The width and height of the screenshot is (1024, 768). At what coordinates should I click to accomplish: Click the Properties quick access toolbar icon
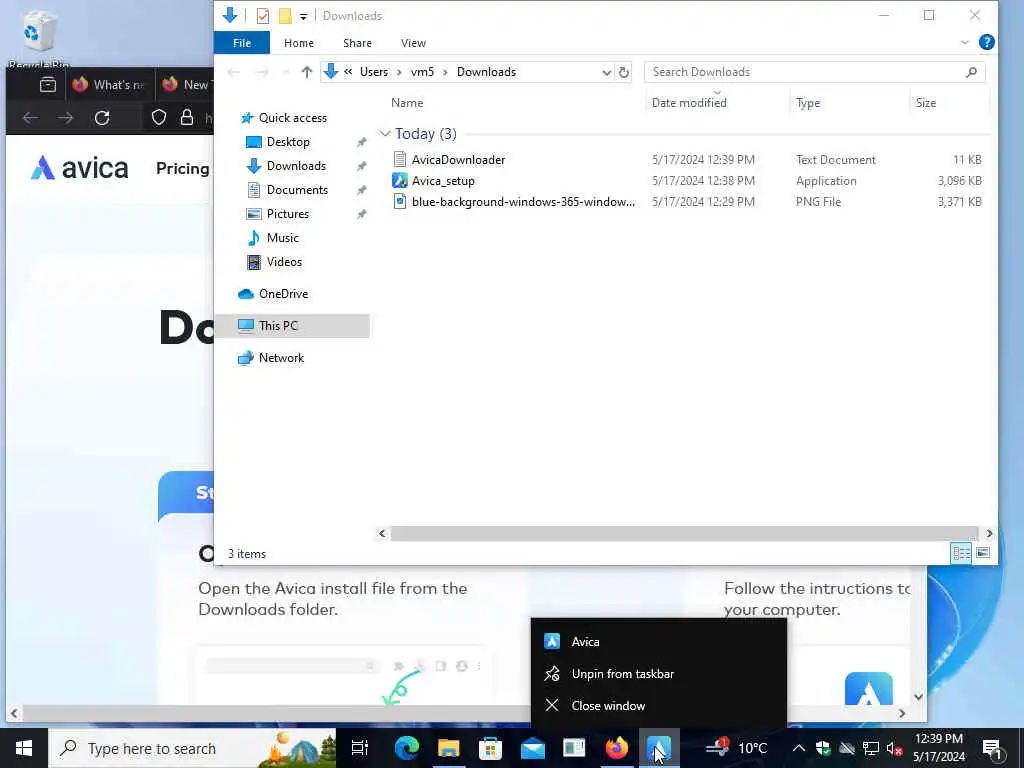(x=263, y=16)
